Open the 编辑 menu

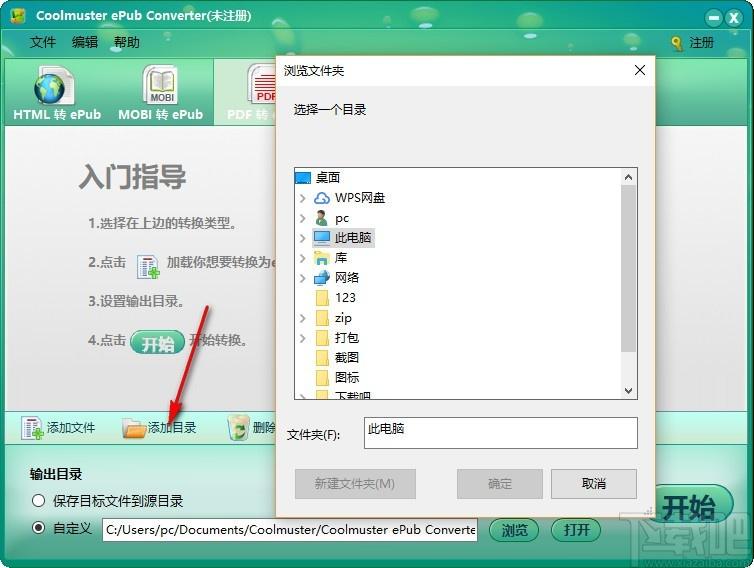(85, 42)
